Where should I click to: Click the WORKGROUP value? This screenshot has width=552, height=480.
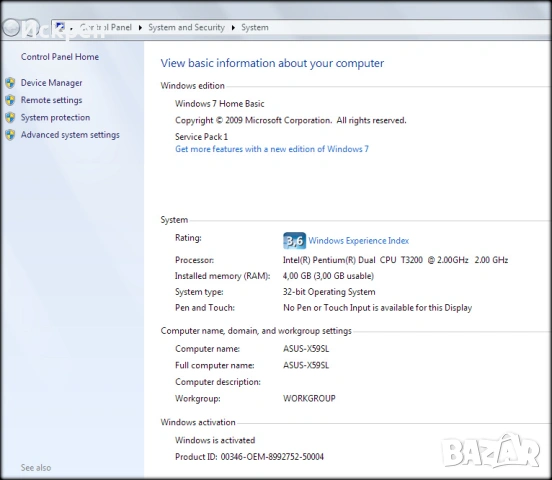point(309,398)
